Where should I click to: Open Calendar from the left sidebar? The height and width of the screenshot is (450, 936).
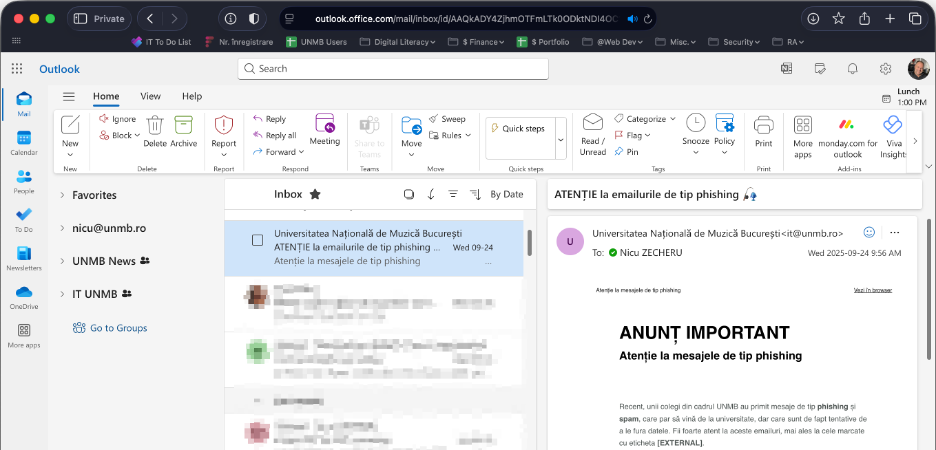pyautogui.click(x=23, y=139)
